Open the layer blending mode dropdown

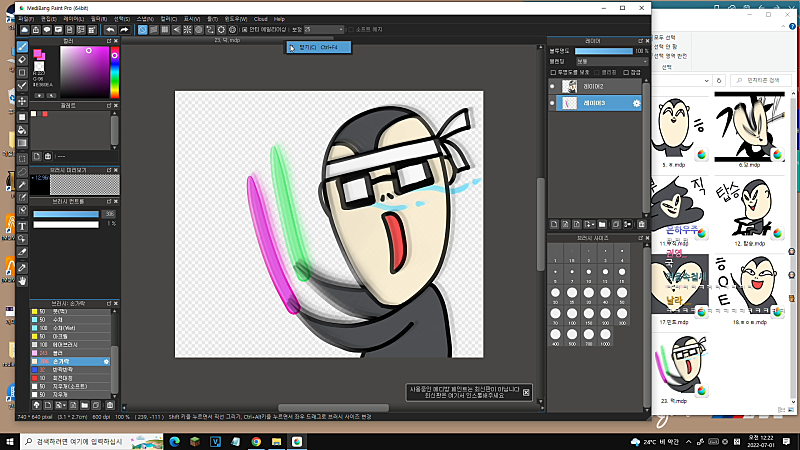pos(609,61)
